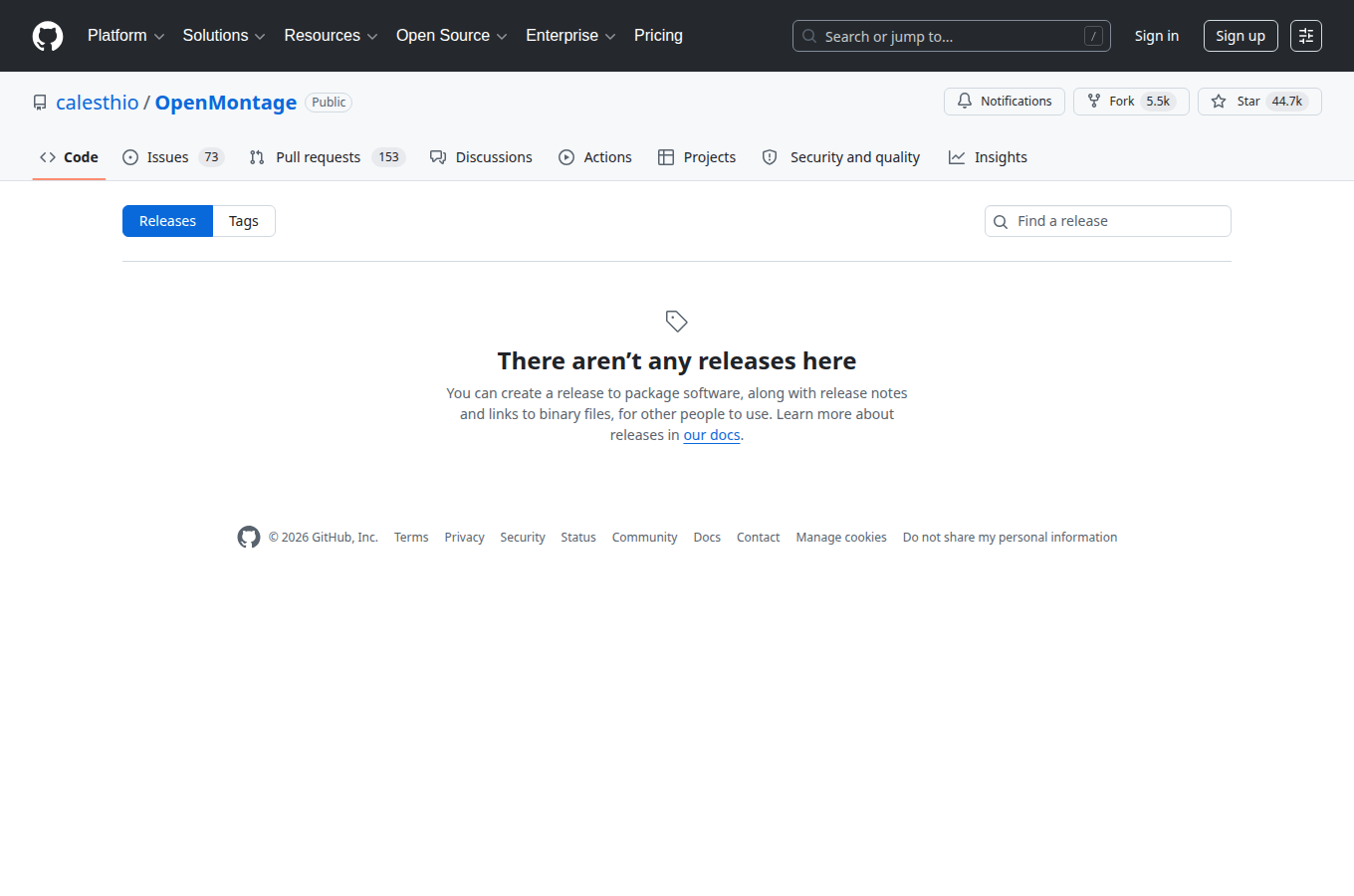
Task: Expand the Enterprise menu
Action: [x=570, y=36]
